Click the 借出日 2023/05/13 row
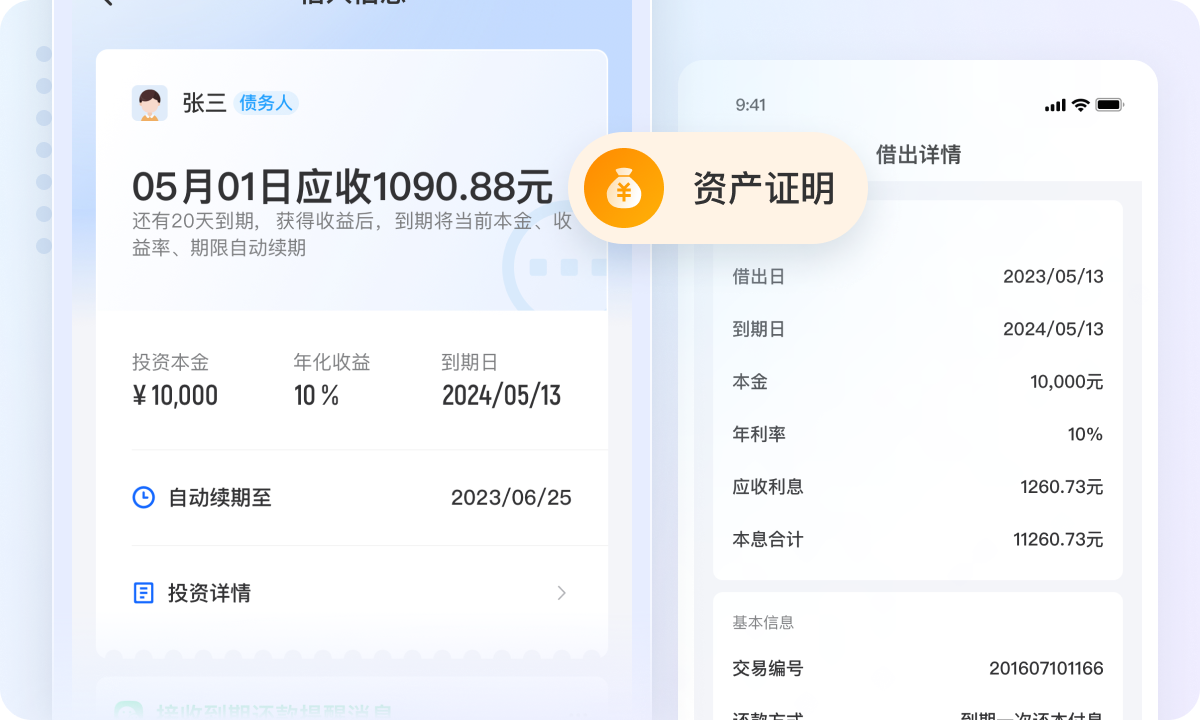 pyautogui.click(x=917, y=277)
